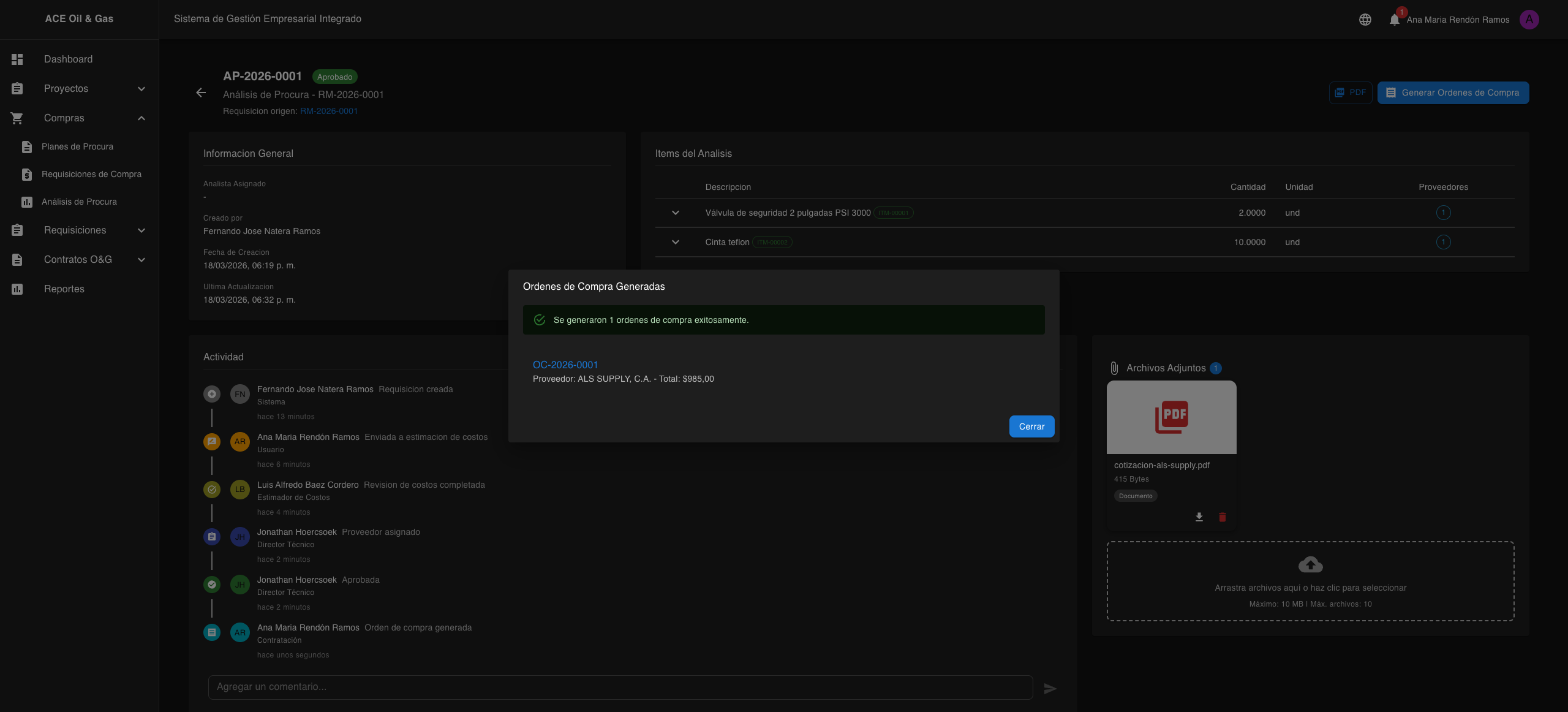
Task: Expand Válvula de seguridad item row
Action: [675, 213]
